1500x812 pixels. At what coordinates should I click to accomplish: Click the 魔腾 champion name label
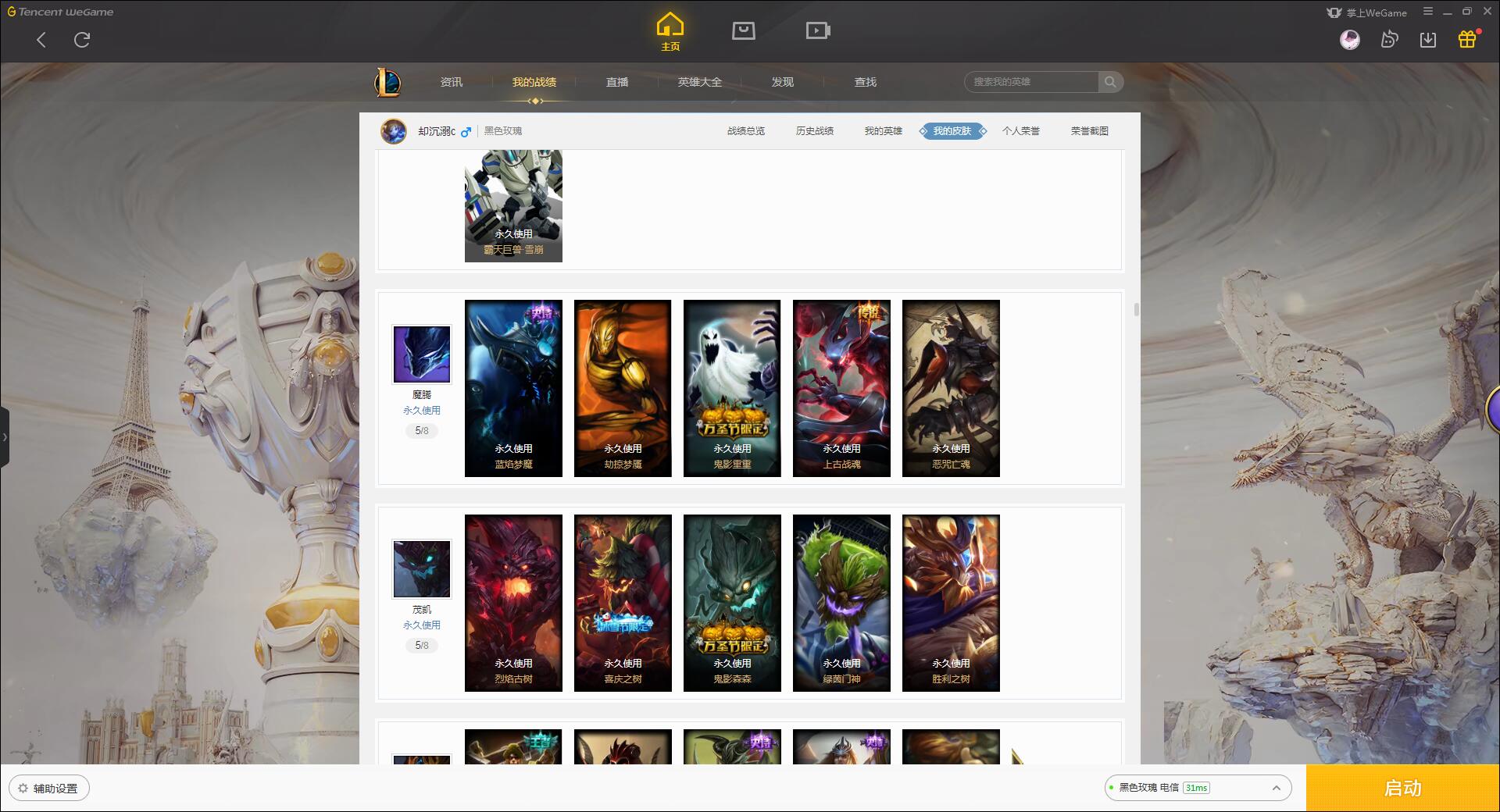pyautogui.click(x=422, y=395)
